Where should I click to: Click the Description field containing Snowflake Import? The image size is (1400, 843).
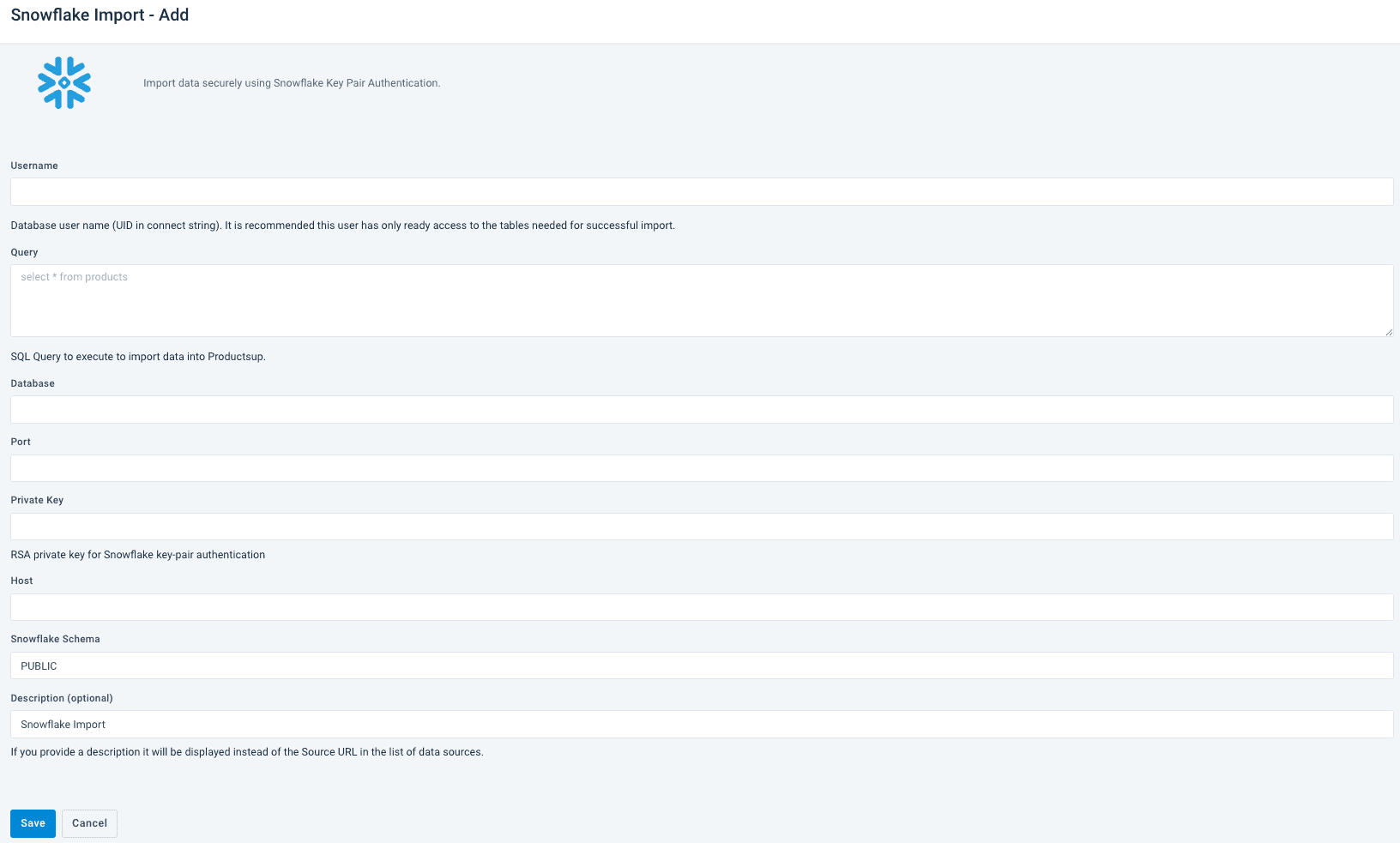click(x=702, y=724)
